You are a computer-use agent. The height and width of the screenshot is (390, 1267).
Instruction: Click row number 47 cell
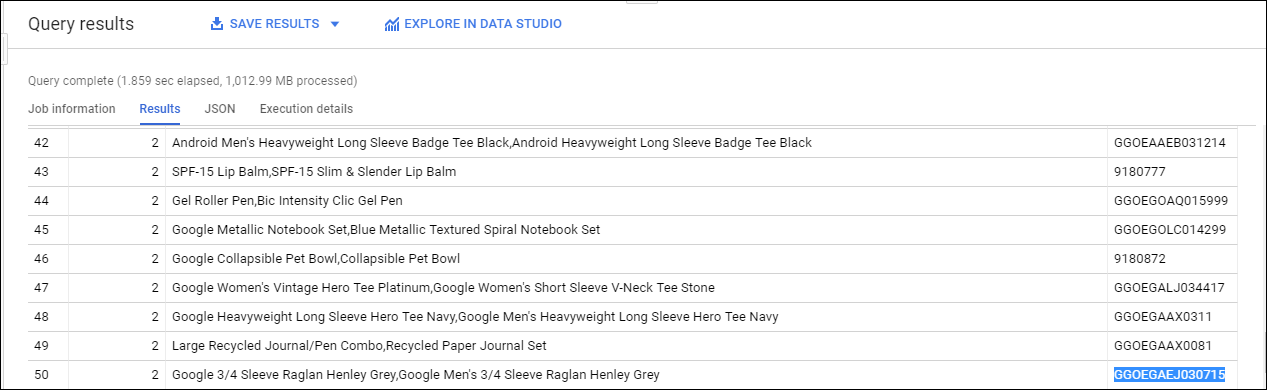coord(49,288)
